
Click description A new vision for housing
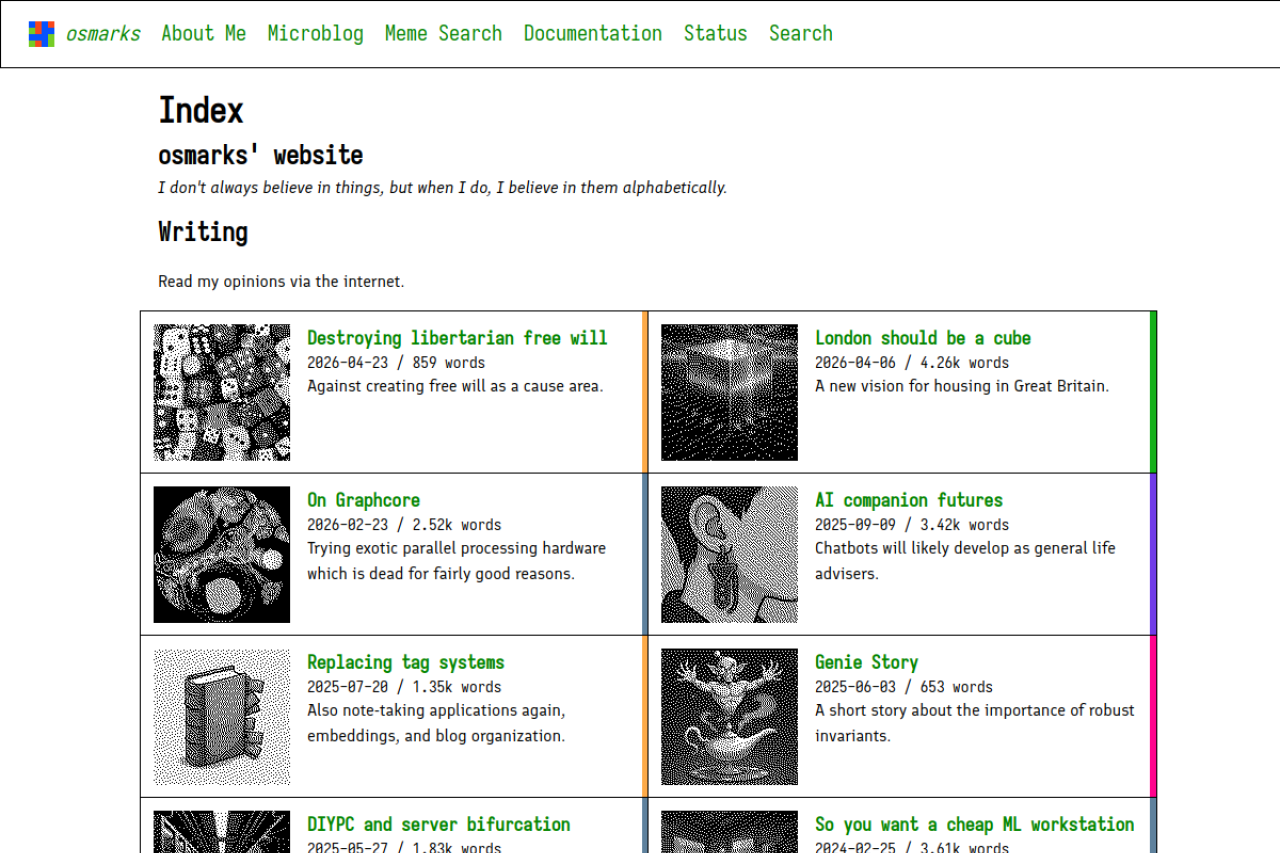point(962,386)
